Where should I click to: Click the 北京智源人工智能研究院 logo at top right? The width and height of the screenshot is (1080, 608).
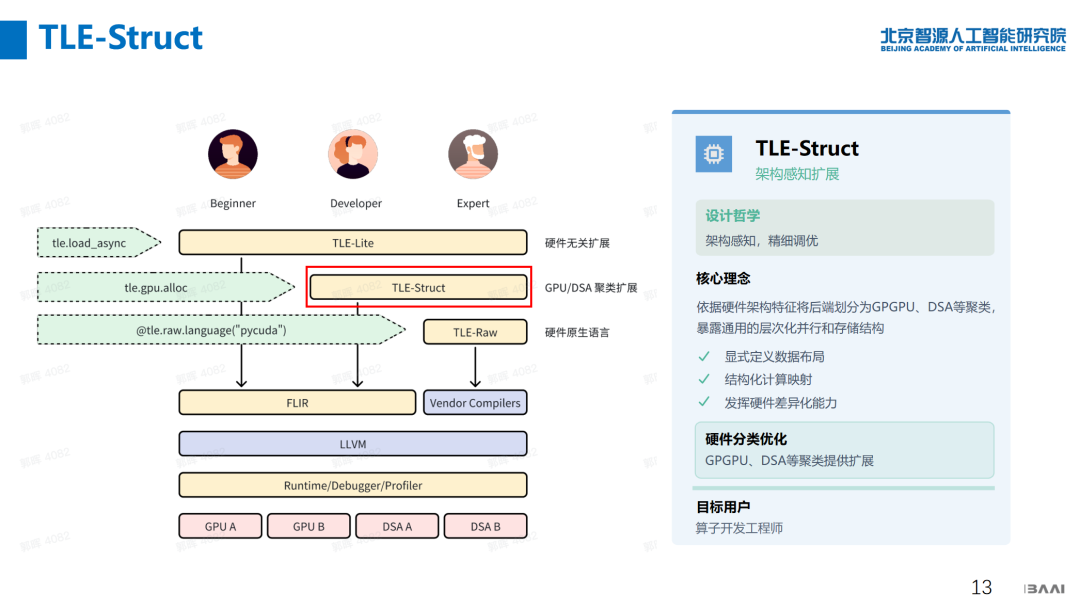click(973, 39)
